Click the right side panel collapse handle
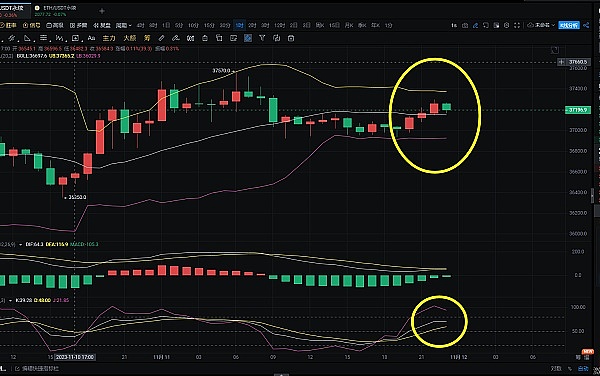 (593, 196)
